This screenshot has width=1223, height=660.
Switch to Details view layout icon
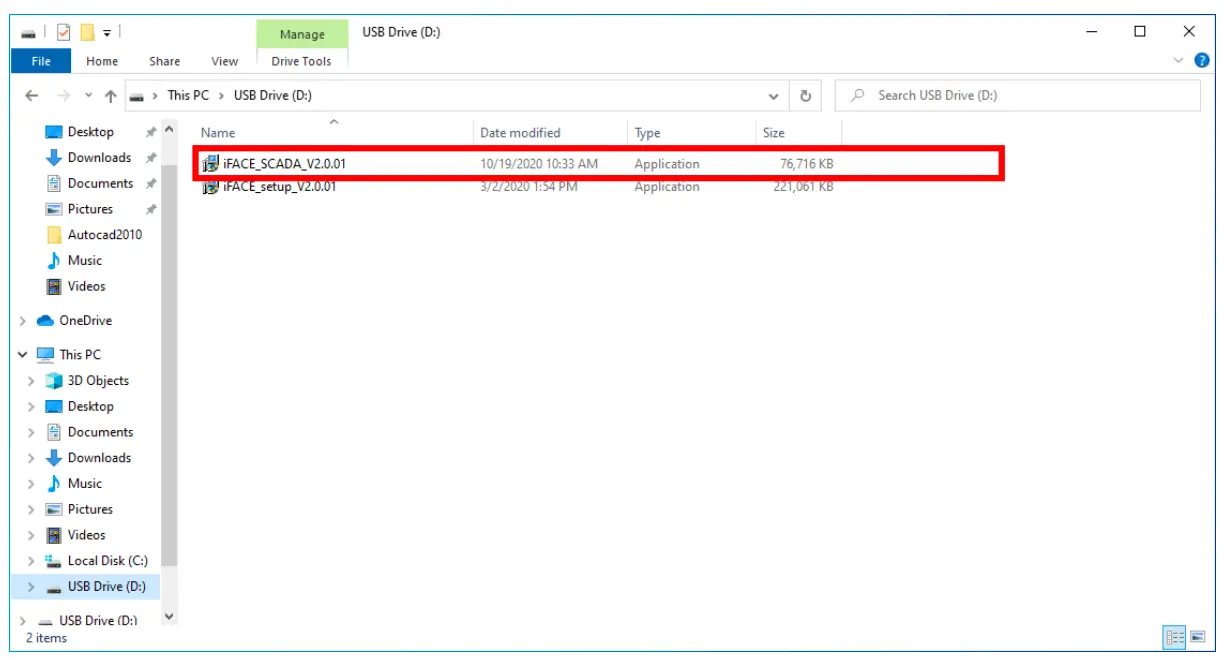click(1175, 636)
